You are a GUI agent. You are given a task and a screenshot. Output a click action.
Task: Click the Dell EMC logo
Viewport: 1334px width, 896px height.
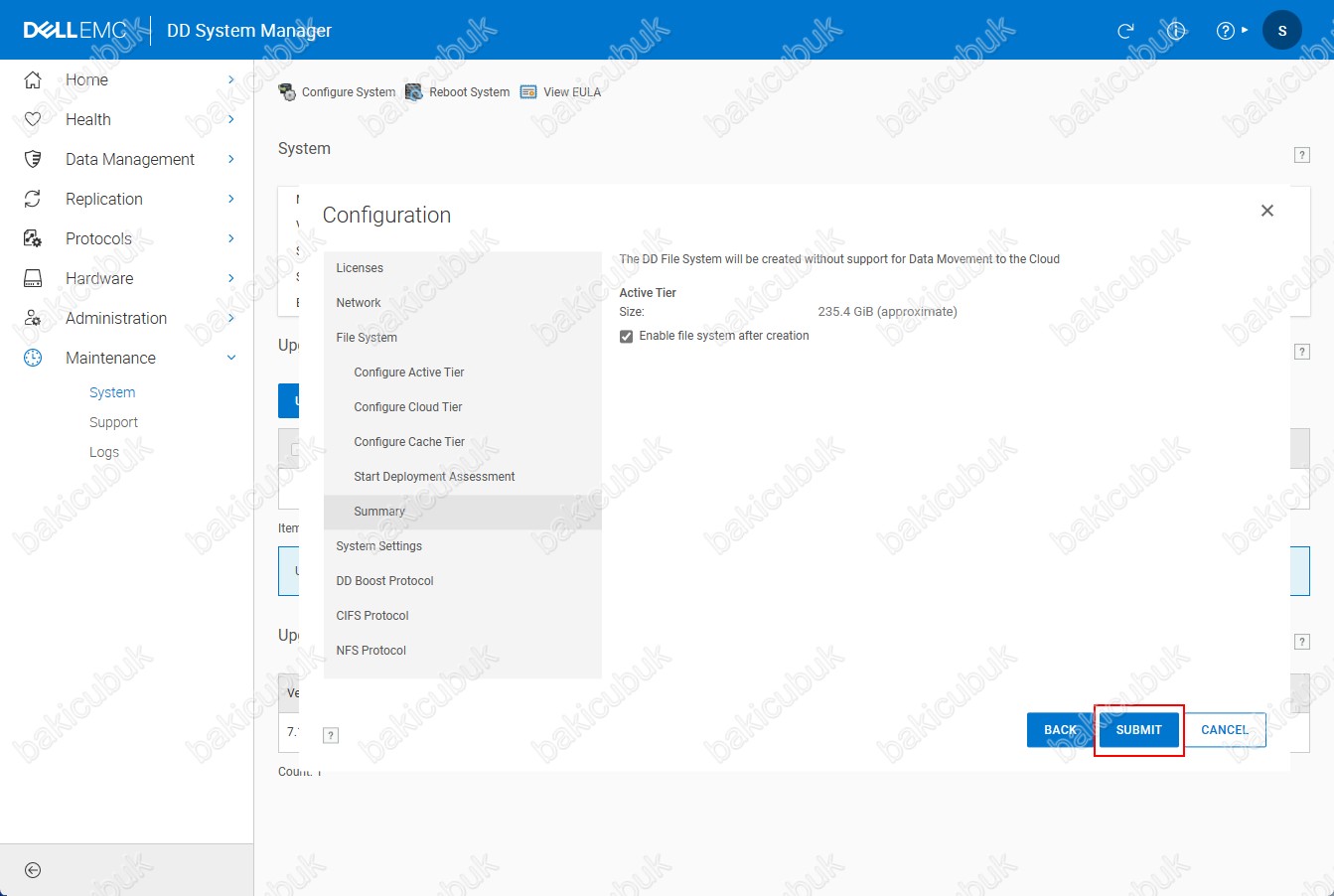(75, 31)
